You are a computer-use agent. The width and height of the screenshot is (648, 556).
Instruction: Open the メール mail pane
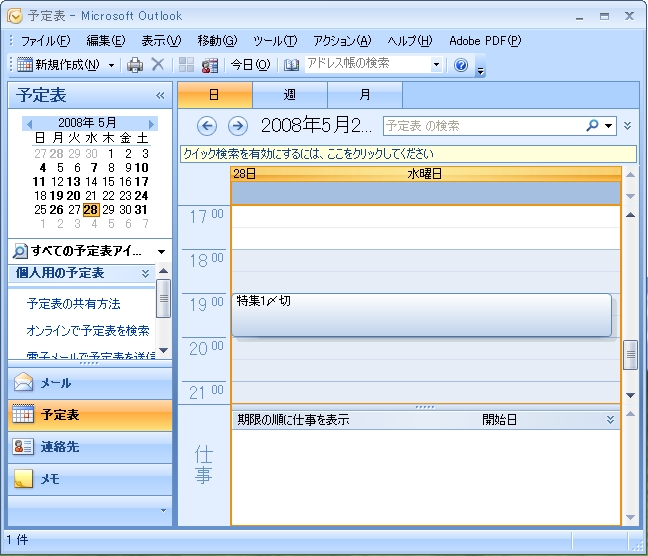pyautogui.click(x=90, y=383)
